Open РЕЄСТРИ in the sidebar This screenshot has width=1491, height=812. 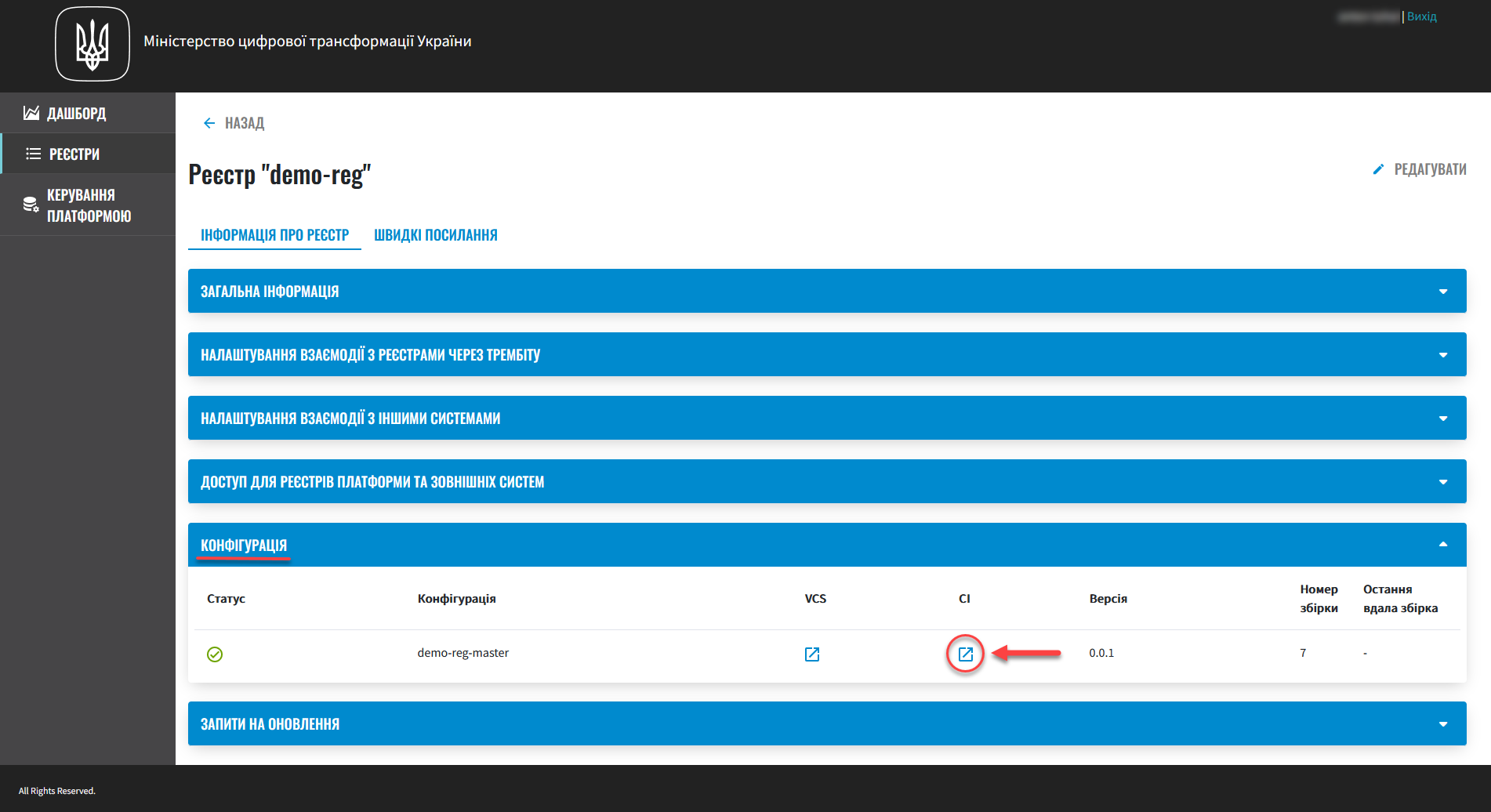click(x=88, y=154)
